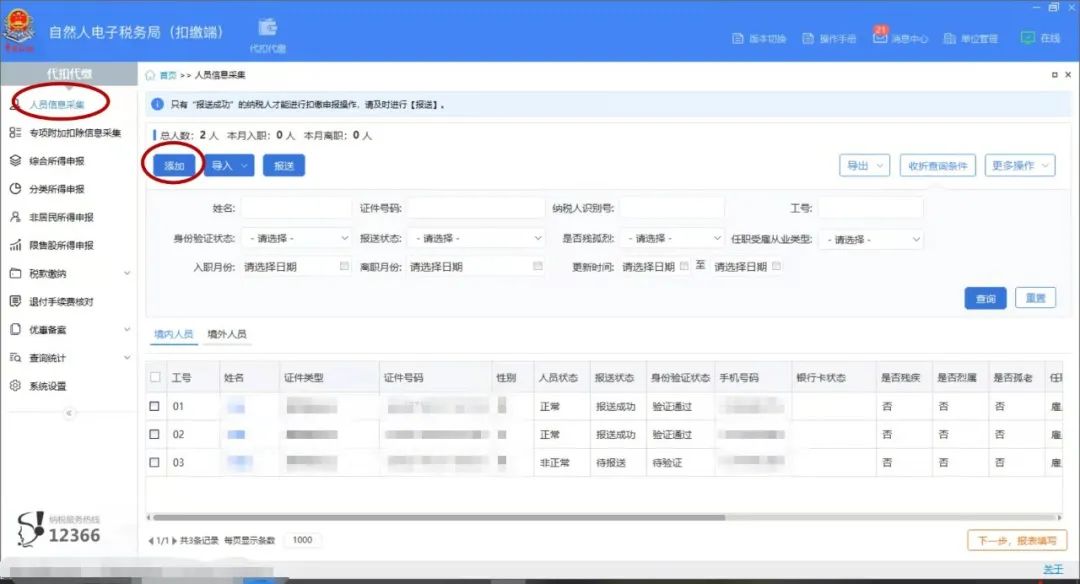Select the checkbox for 非正常 row 03
The height and width of the screenshot is (584, 1080).
point(154,462)
